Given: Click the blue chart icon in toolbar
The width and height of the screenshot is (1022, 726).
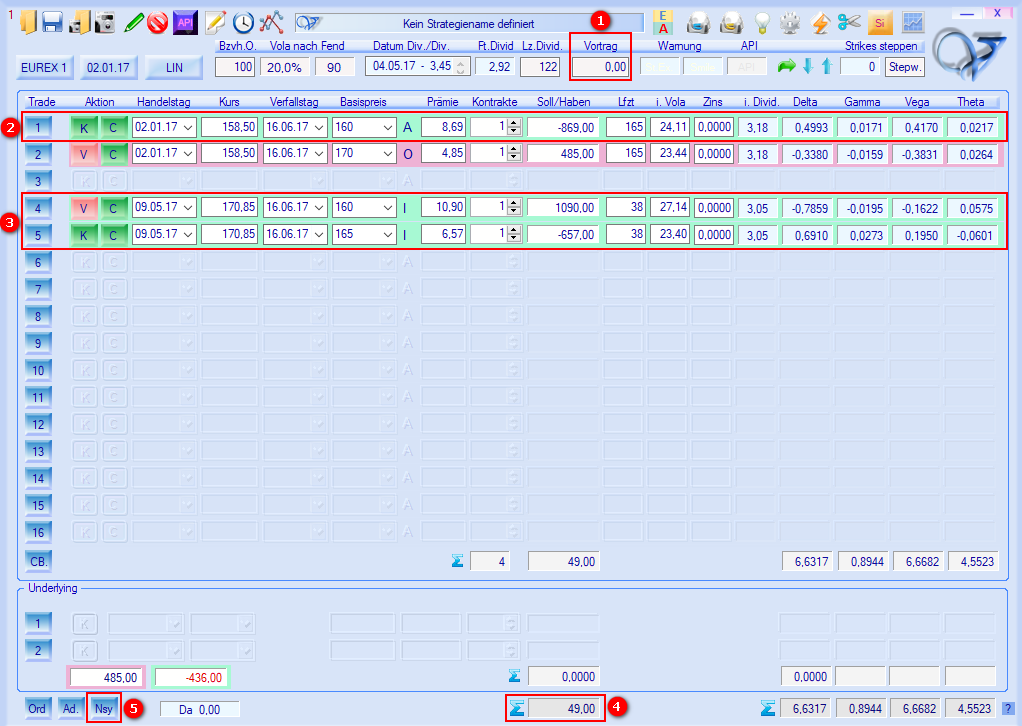Looking at the screenshot, I should coord(912,22).
